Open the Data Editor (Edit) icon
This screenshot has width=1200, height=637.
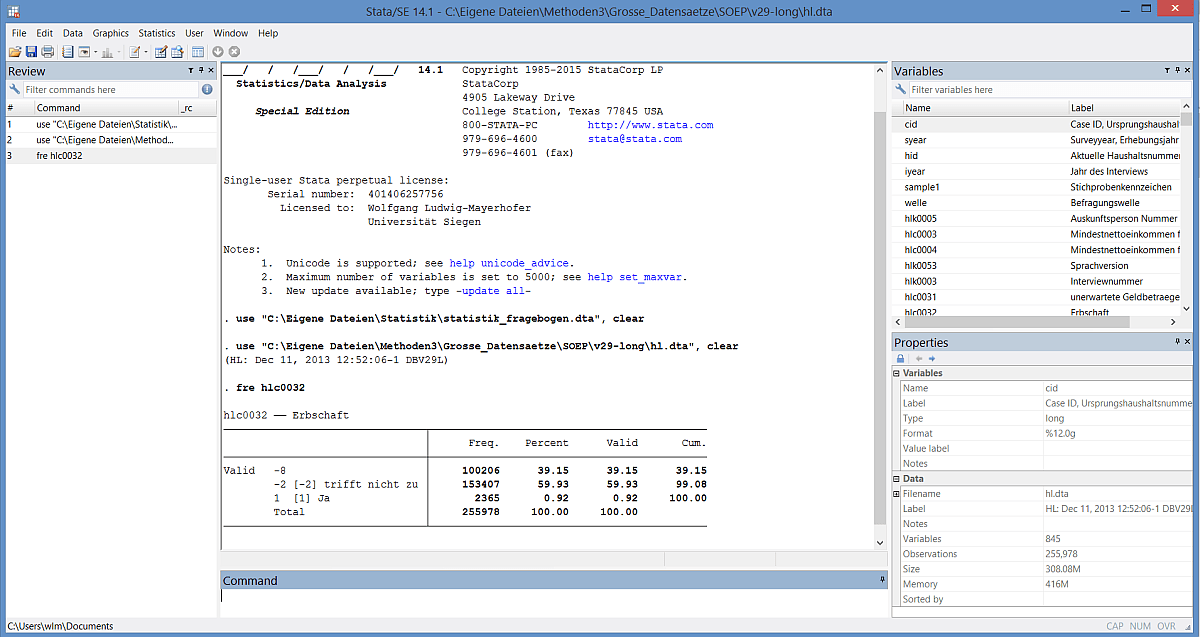(161, 51)
